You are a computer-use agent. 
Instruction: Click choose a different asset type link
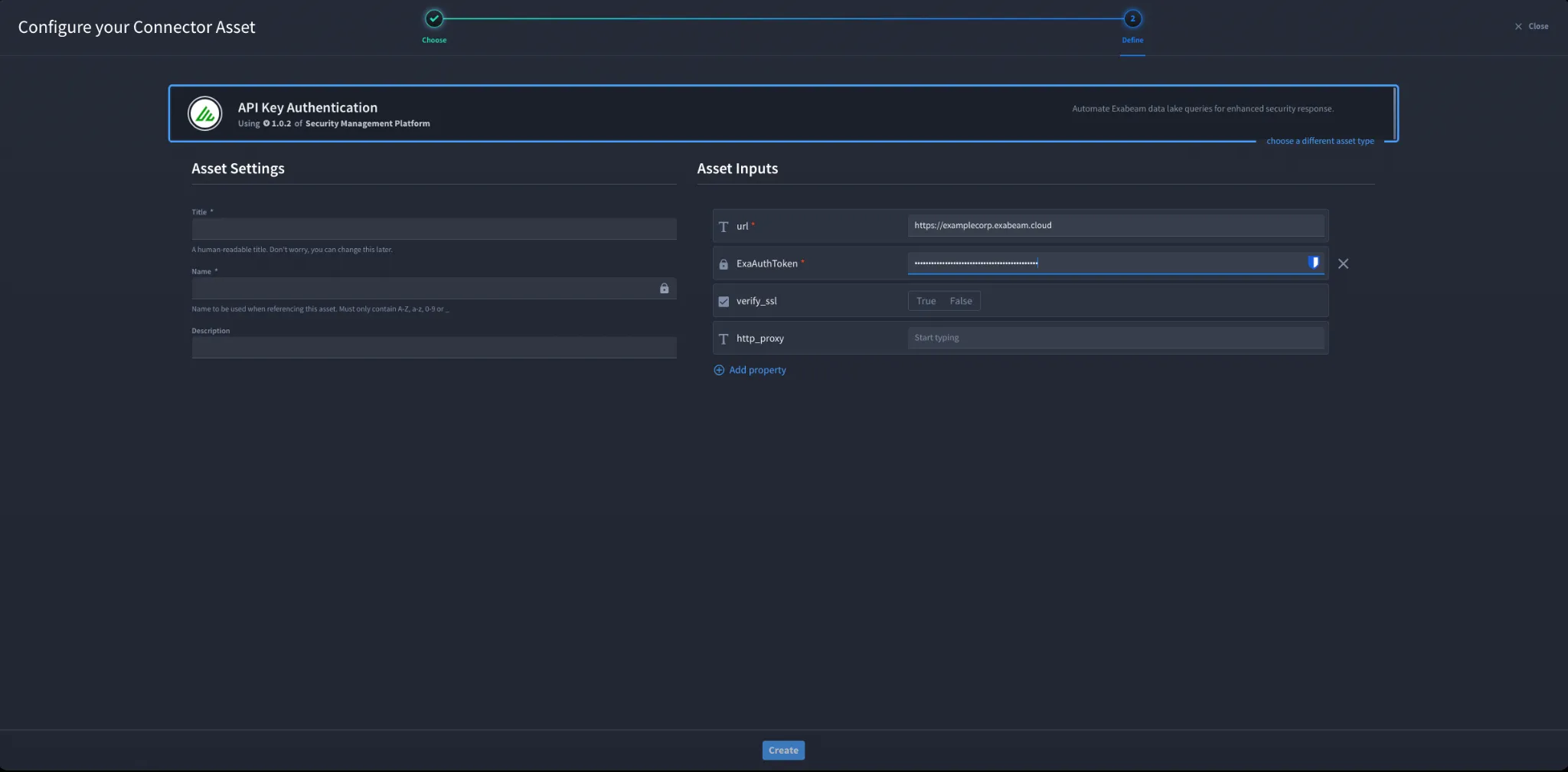tap(1320, 141)
